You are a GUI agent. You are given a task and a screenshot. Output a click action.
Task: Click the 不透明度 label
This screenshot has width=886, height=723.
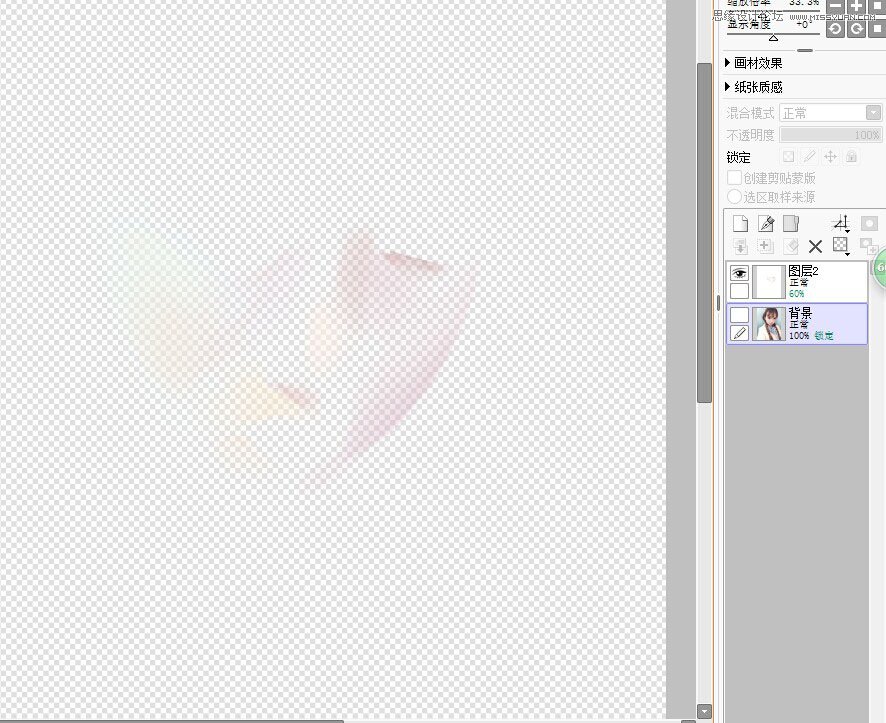coord(750,135)
